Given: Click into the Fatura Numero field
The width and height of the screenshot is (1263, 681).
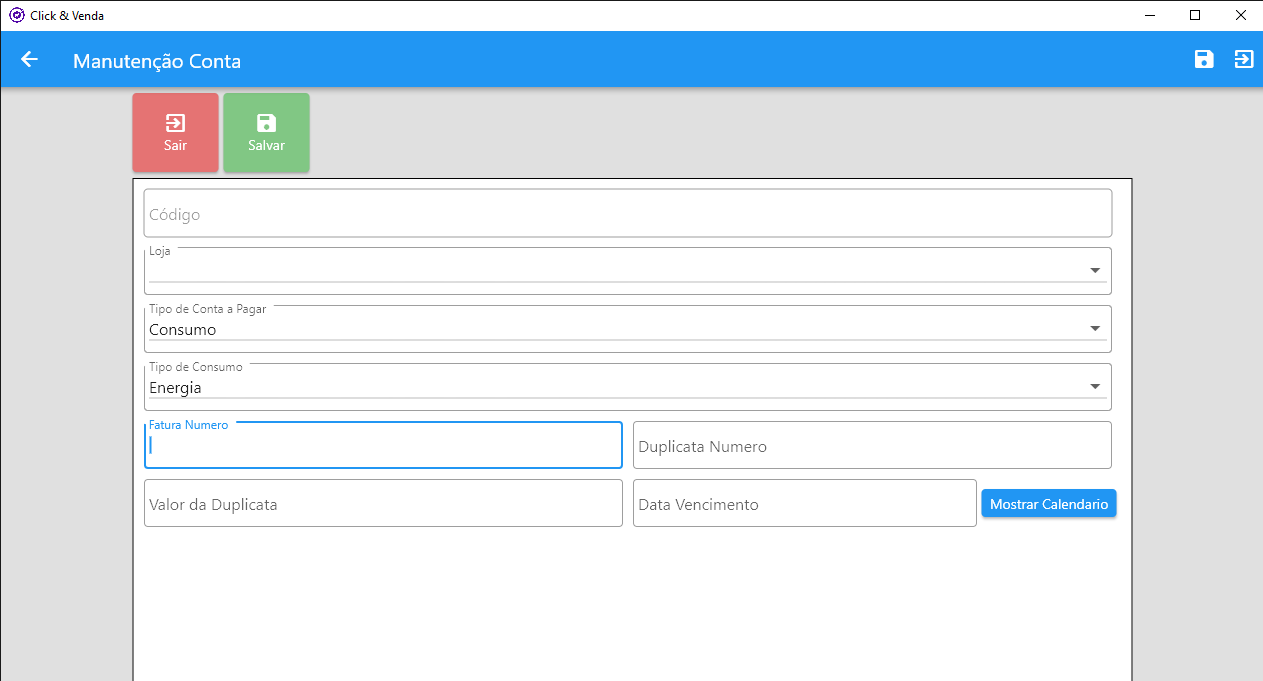Looking at the screenshot, I should point(383,447).
